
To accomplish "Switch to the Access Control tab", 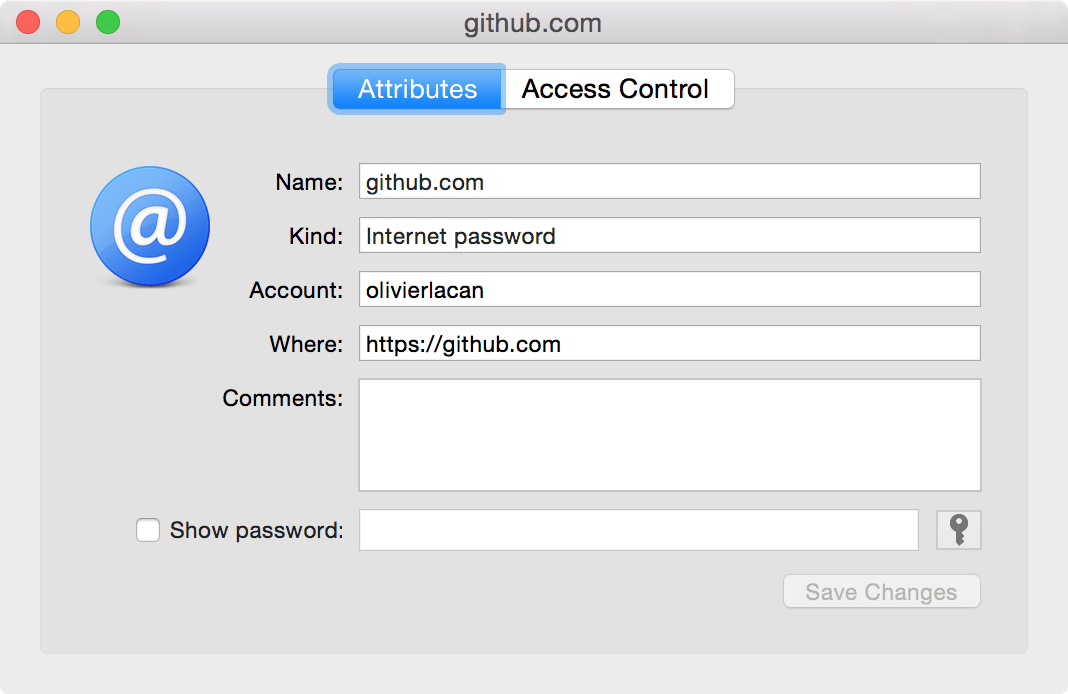I will (x=618, y=88).
